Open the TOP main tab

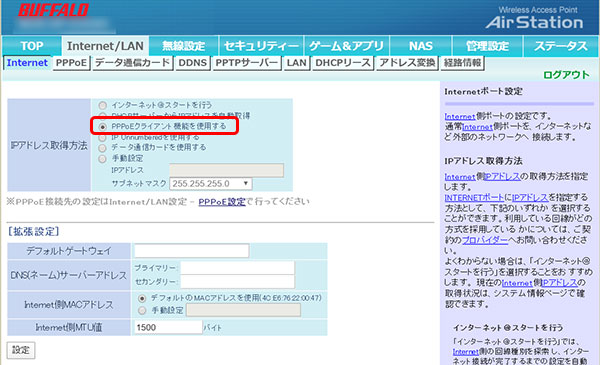click(x=31, y=46)
